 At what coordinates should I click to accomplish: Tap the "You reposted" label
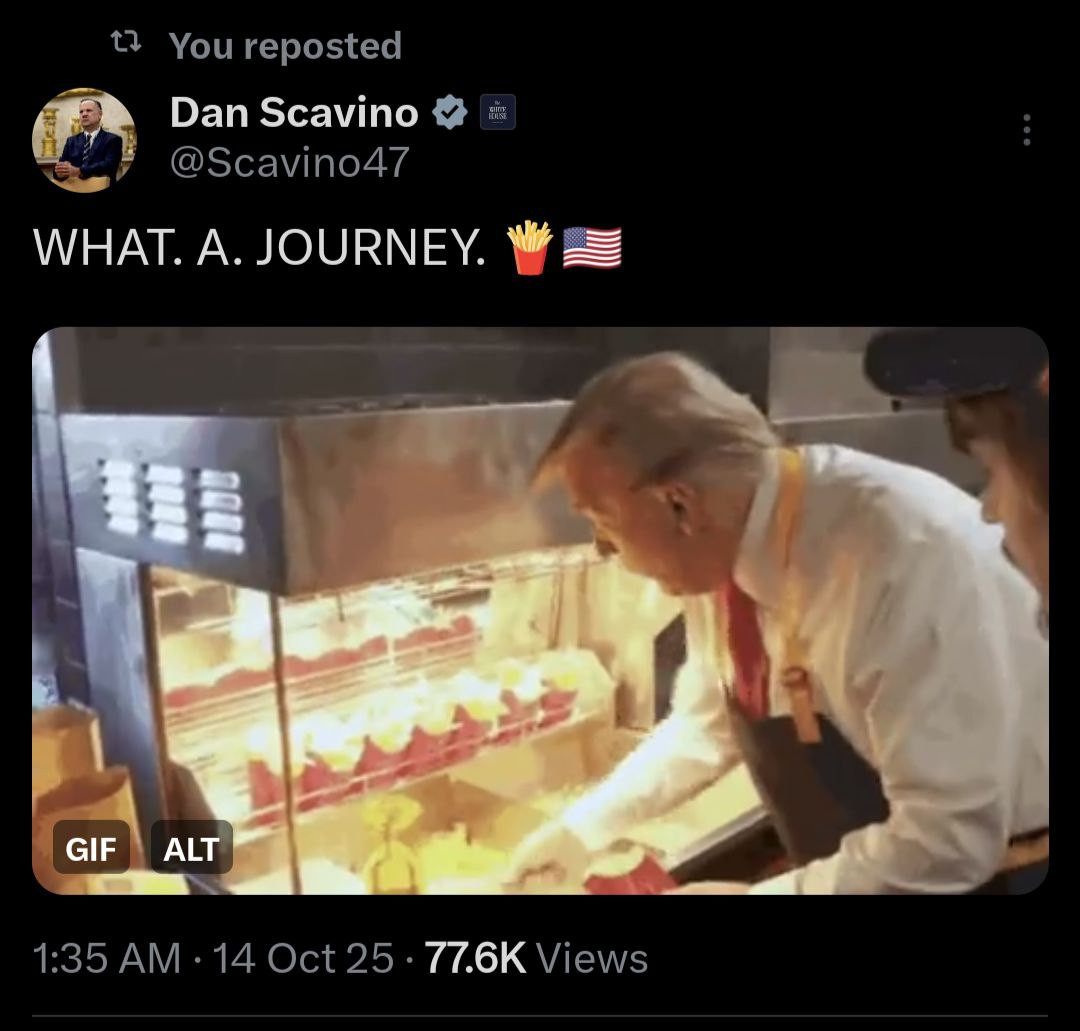pos(285,46)
